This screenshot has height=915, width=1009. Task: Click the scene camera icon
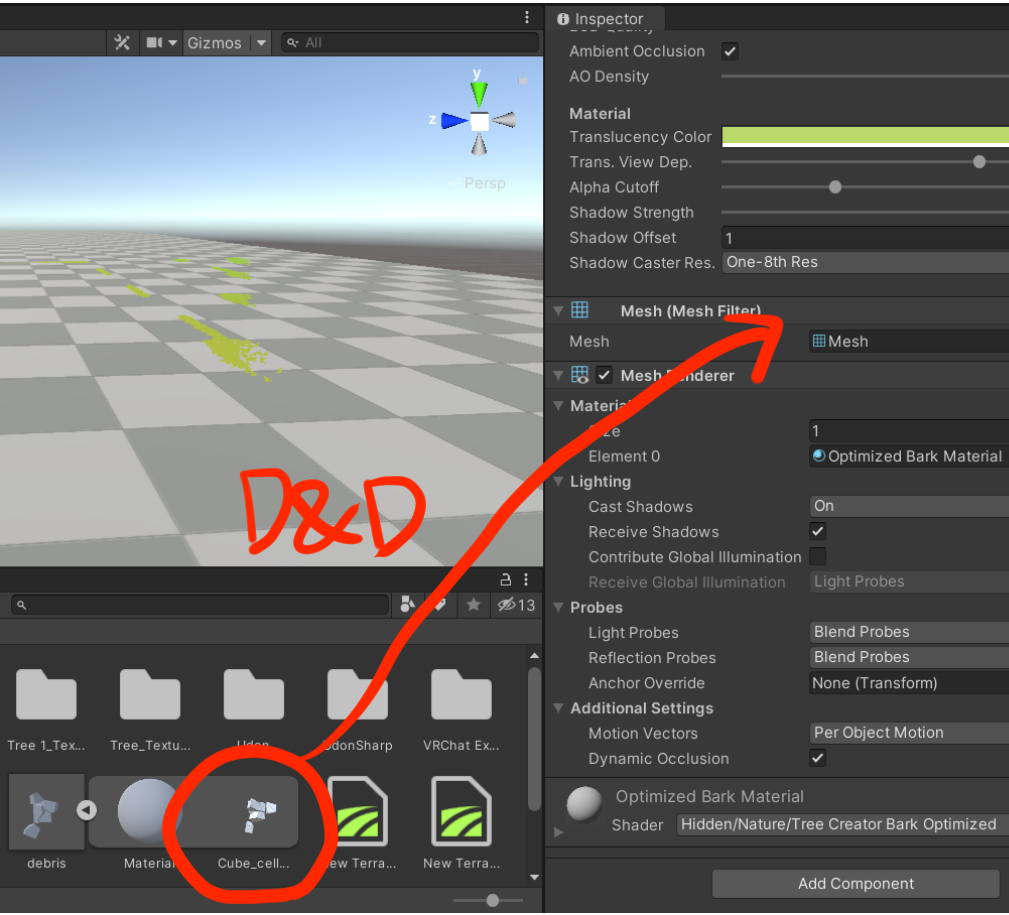[154, 42]
